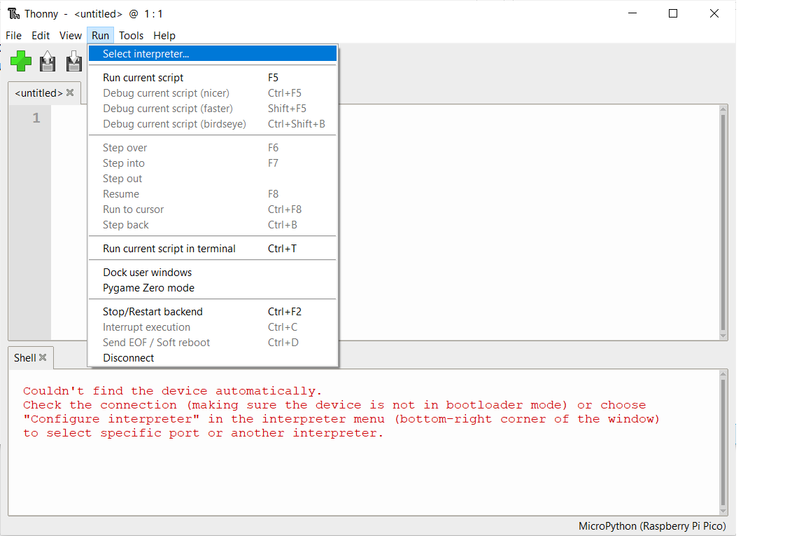Choose Disconnect from Run menu
This screenshot has width=806, height=536.
(x=213, y=358)
